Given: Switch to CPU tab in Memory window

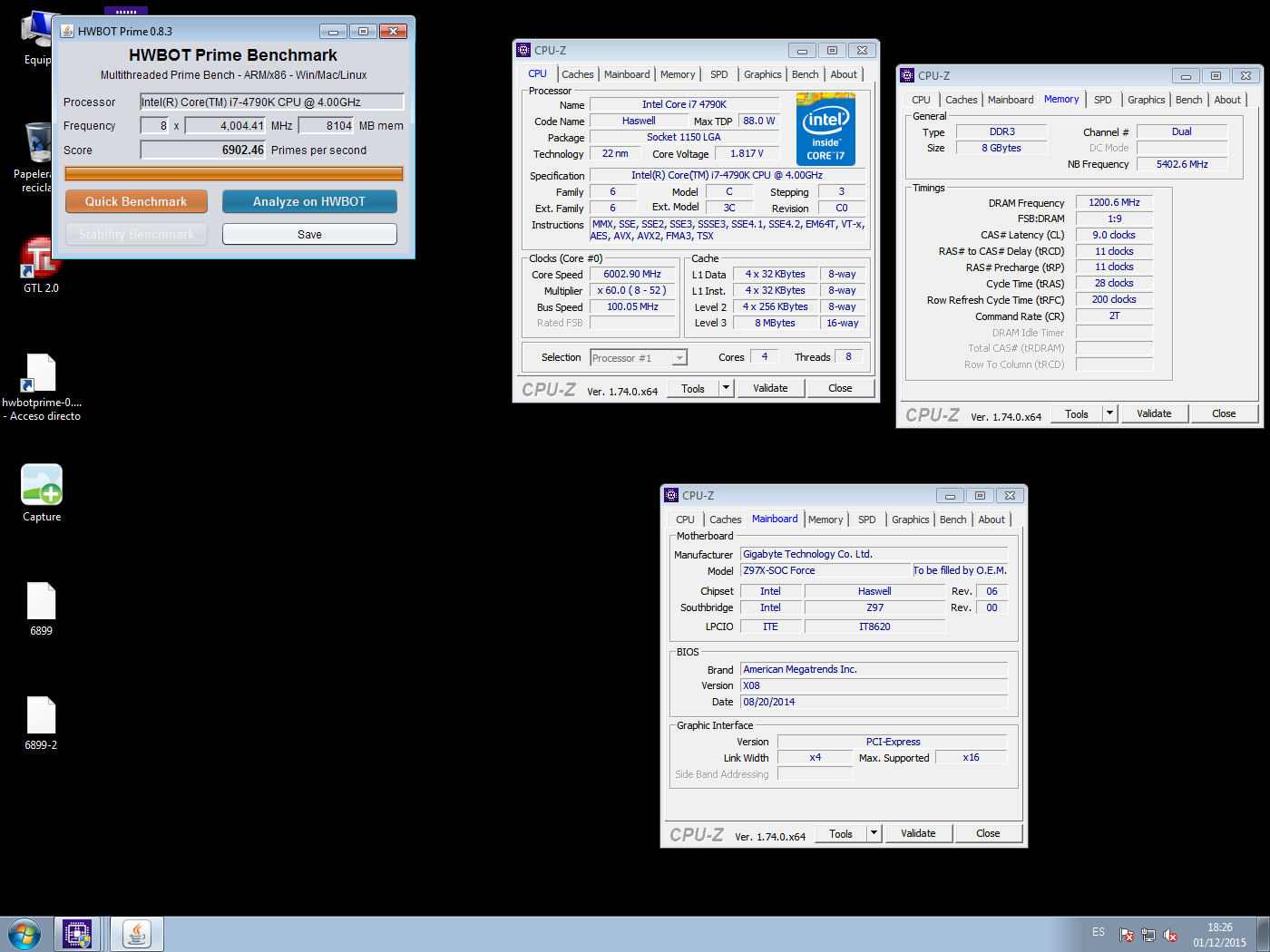Looking at the screenshot, I should coord(921,100).
